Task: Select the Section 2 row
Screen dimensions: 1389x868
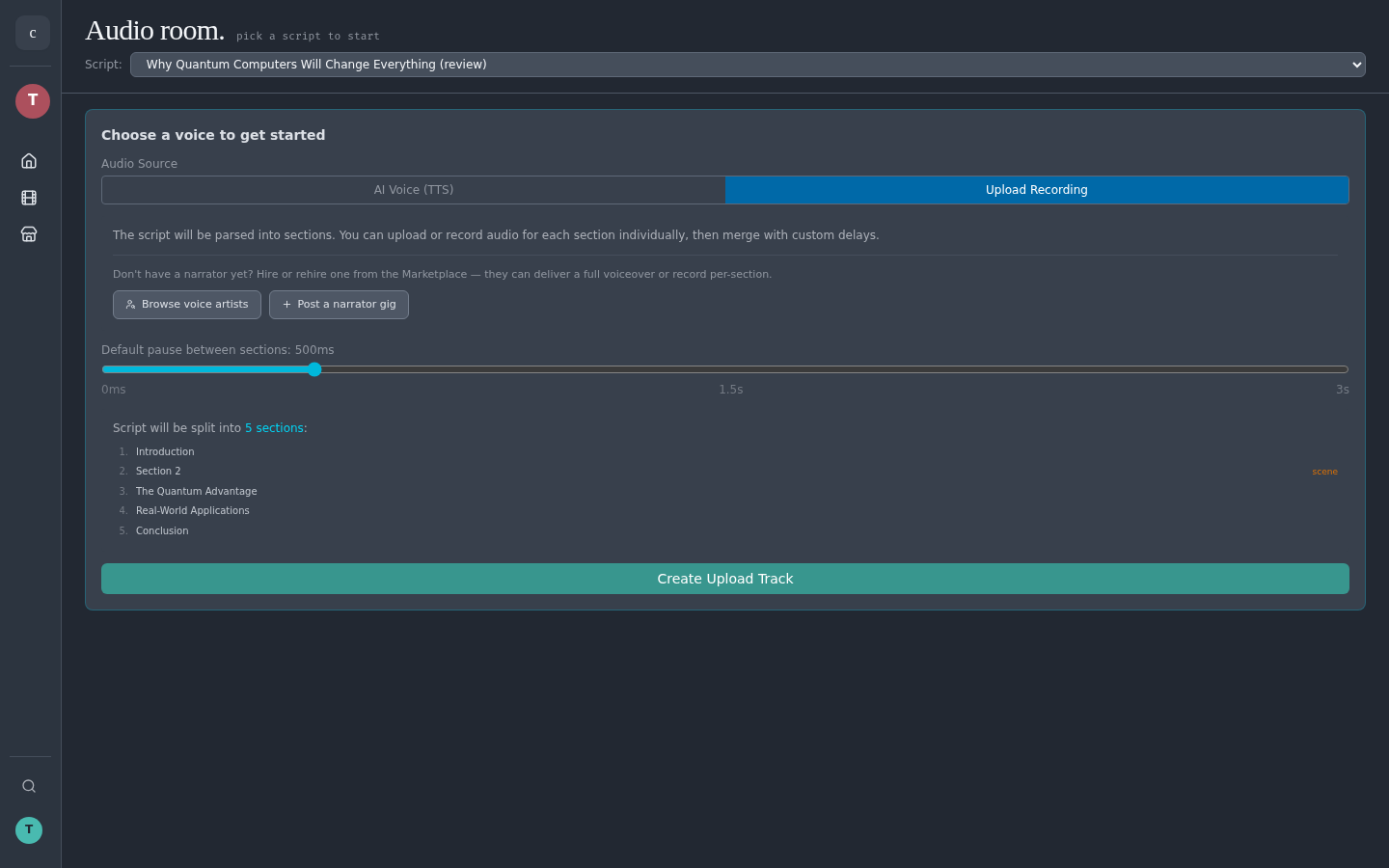Action: point(725,472)
